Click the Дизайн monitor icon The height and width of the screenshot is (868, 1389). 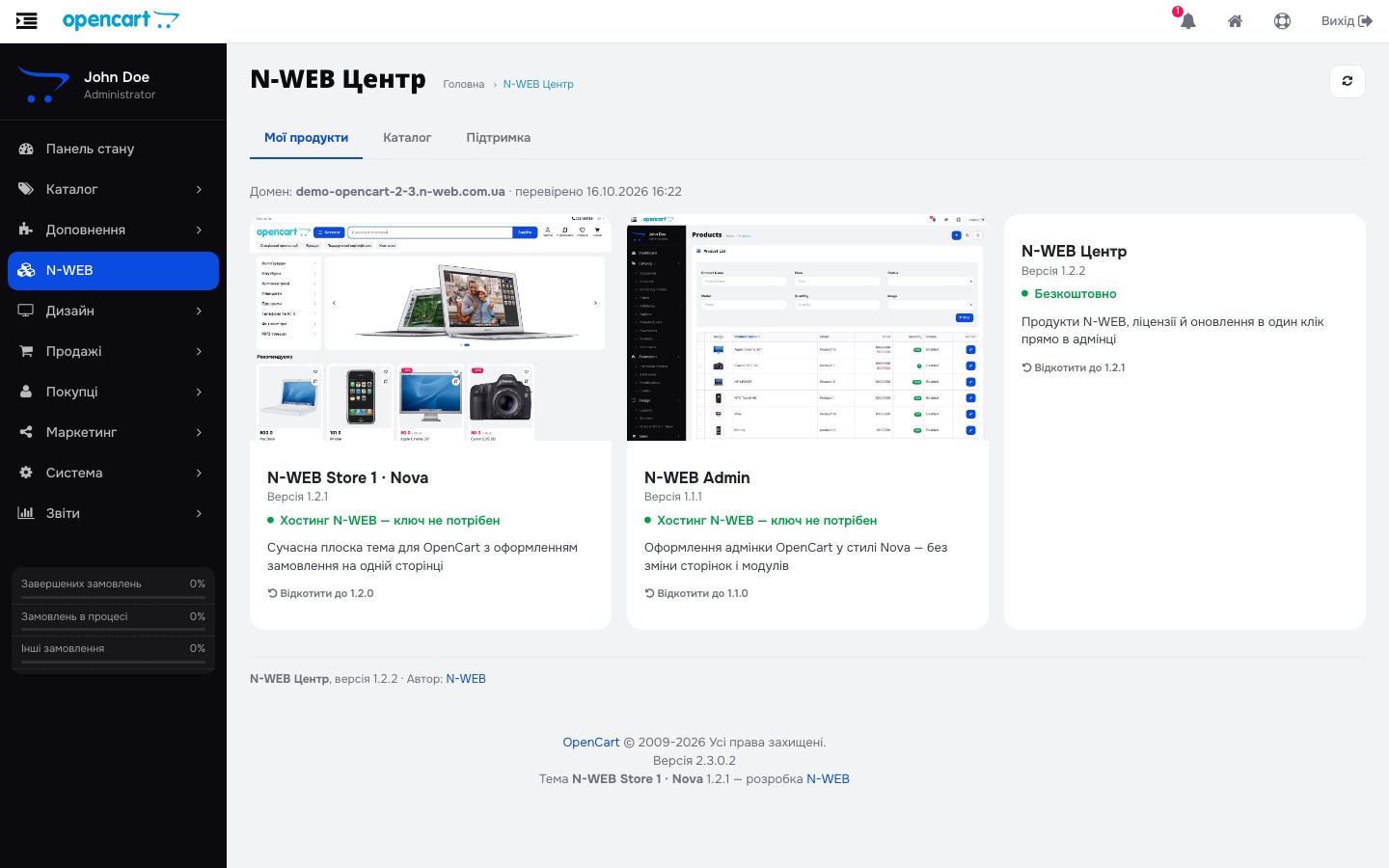pyautogui.click(x=26, y=311)
